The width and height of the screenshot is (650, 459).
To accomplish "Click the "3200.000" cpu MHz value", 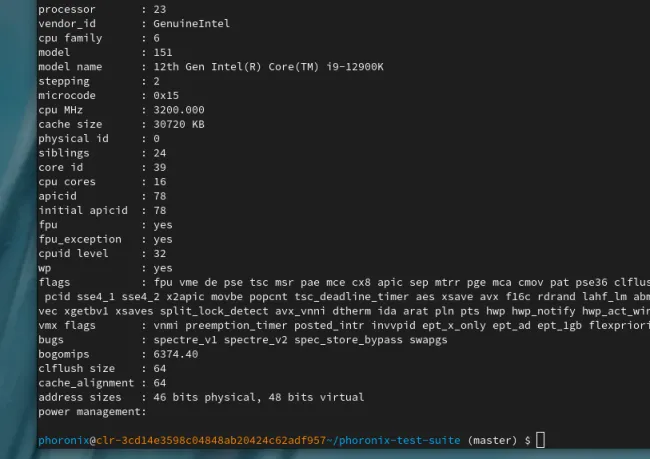I will 179,109.
